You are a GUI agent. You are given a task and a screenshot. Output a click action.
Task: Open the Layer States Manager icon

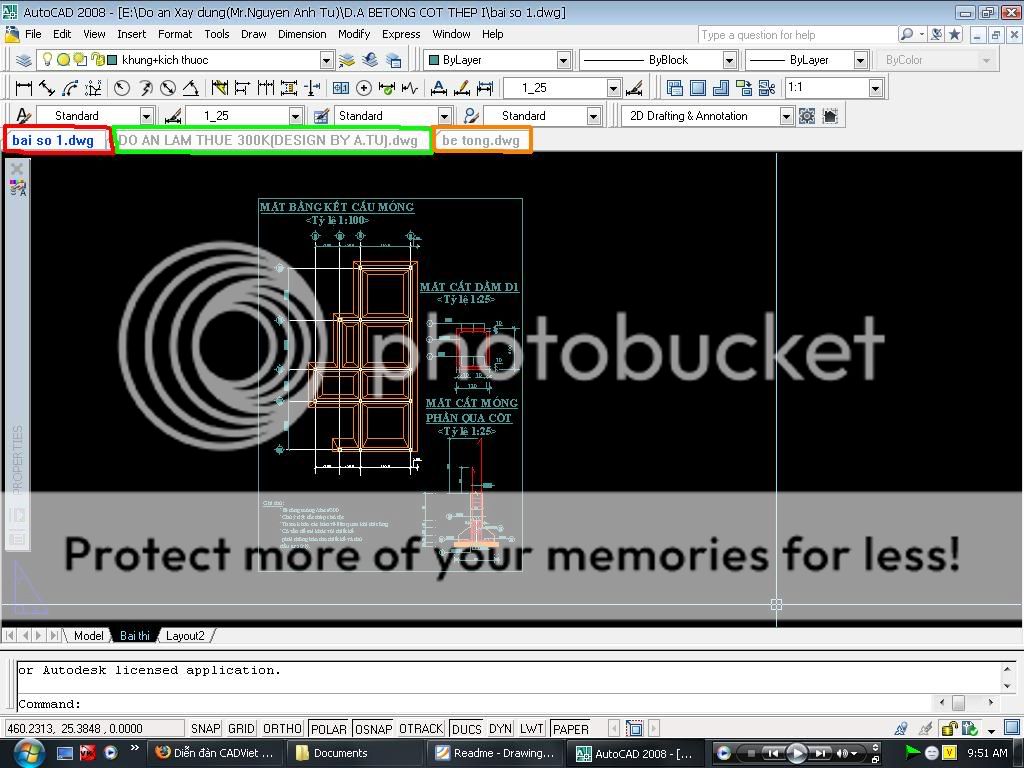393,60
